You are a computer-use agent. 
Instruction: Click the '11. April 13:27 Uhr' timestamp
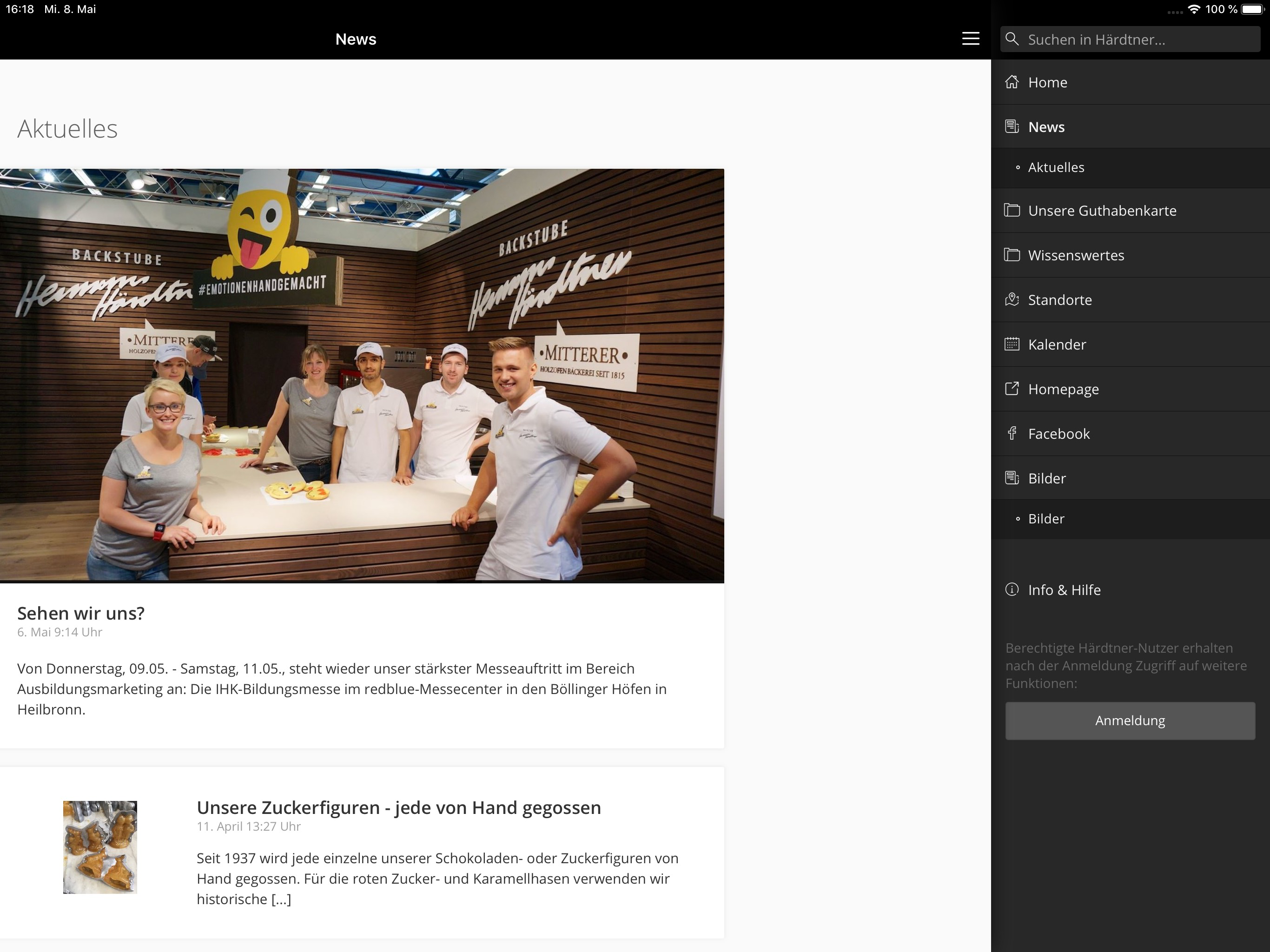[x=249, y=826]
